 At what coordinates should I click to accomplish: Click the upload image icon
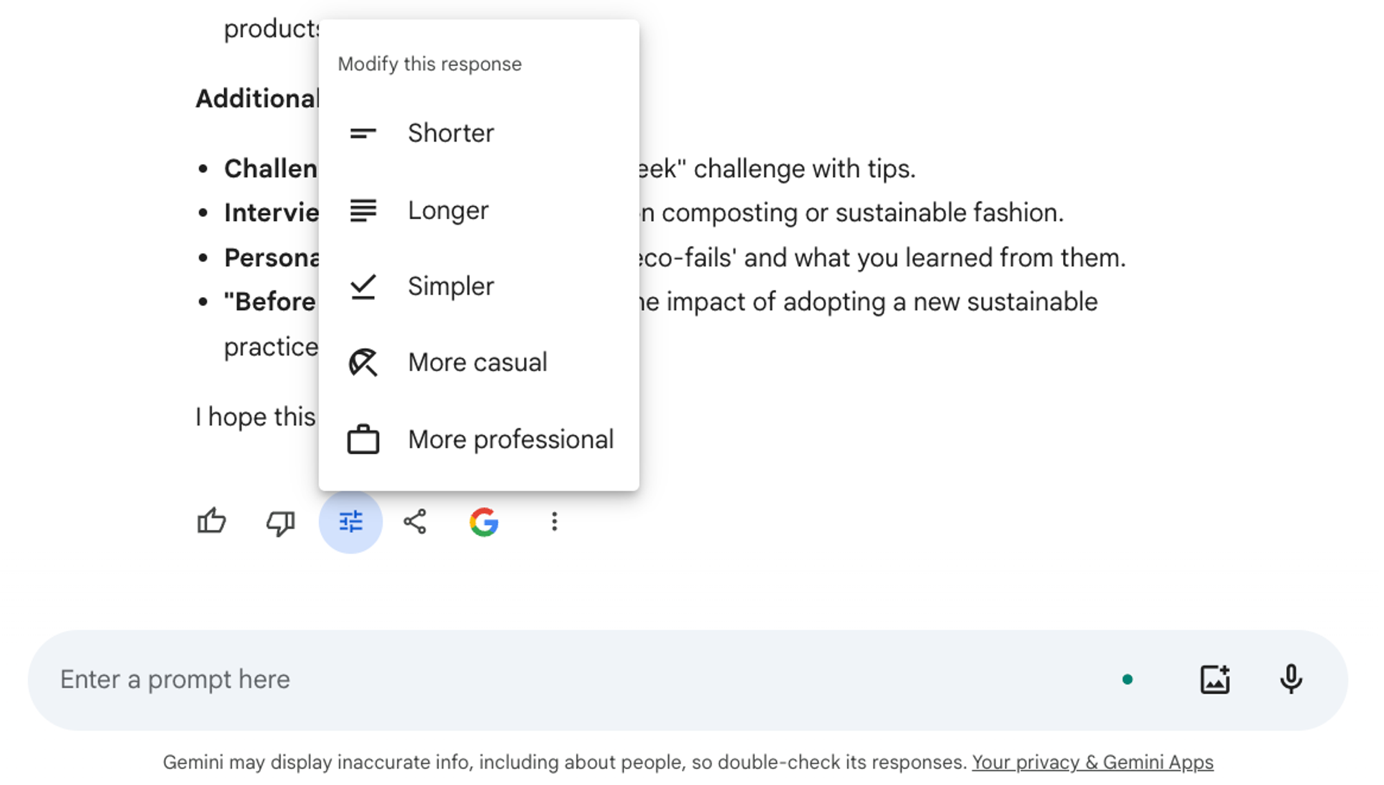pos(1215,679)
